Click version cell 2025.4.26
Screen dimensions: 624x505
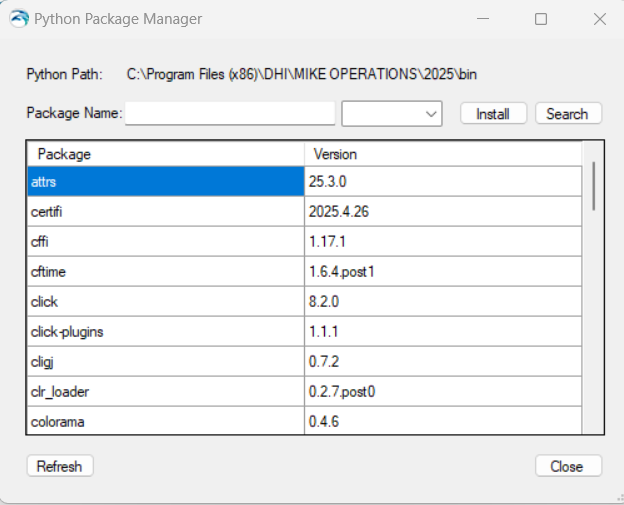coord(443,211)
